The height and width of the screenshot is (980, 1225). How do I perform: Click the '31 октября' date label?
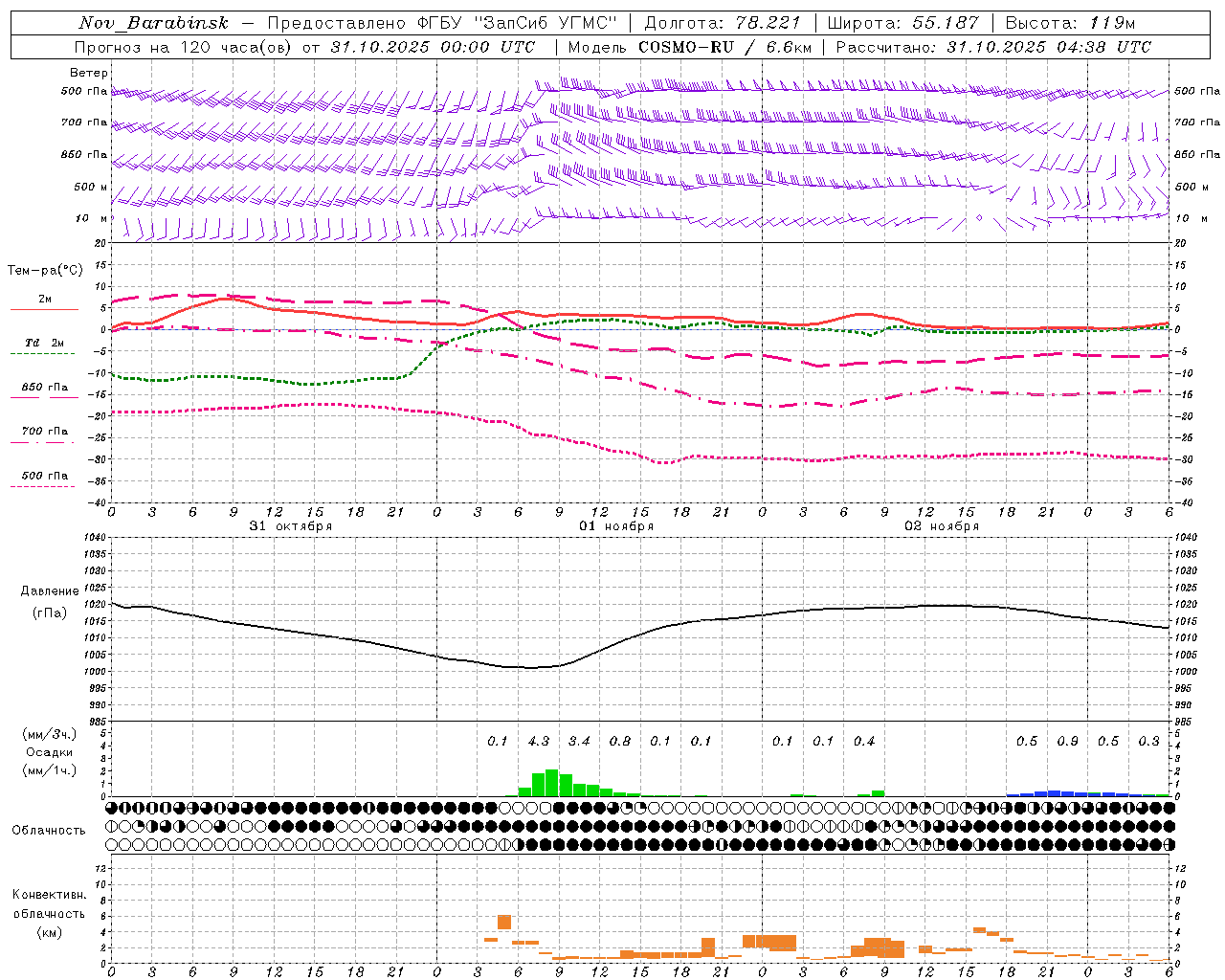click(x=291, y=526)
